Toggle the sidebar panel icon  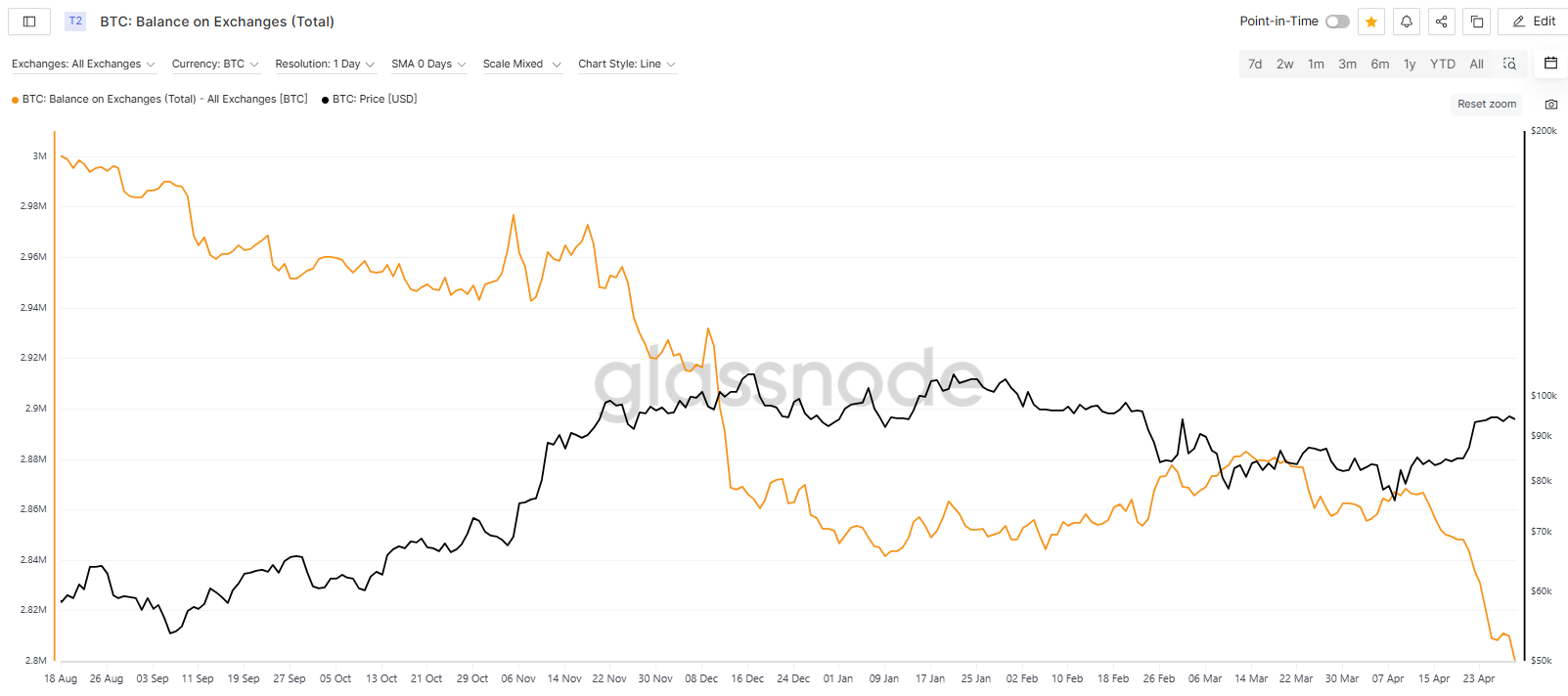click(29, 22)
